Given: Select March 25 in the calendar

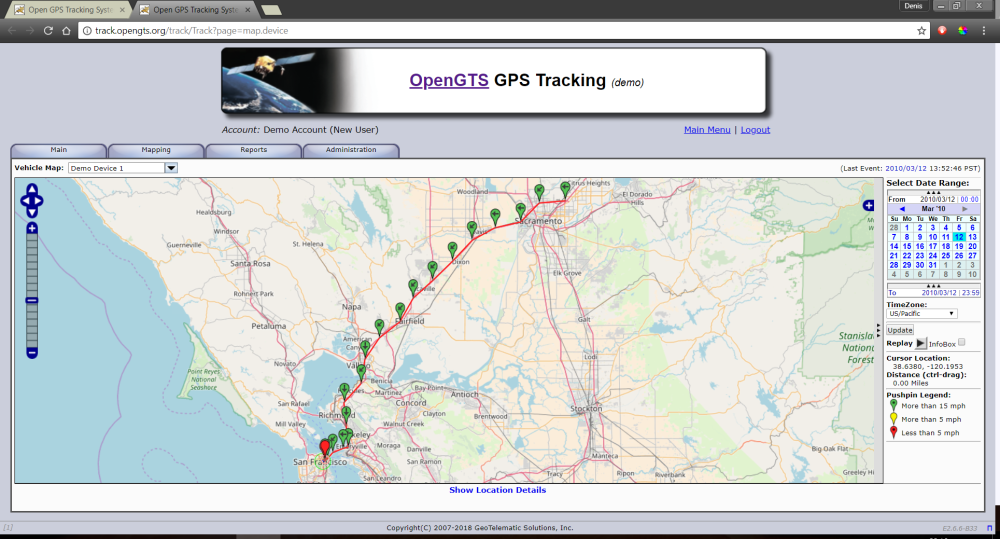Looking at the screenshot, I should 946,255.
